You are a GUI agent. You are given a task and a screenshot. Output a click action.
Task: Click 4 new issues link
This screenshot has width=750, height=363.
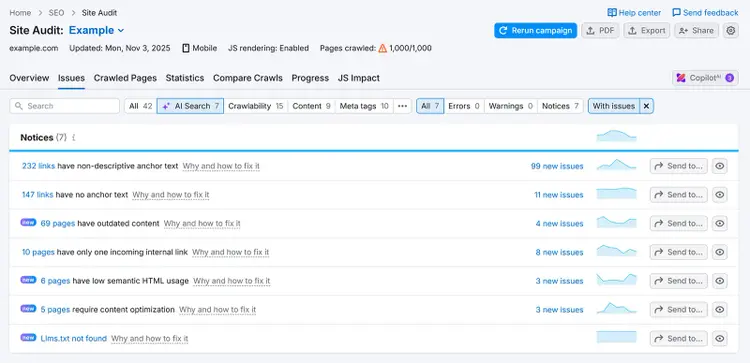click(560, 223)
